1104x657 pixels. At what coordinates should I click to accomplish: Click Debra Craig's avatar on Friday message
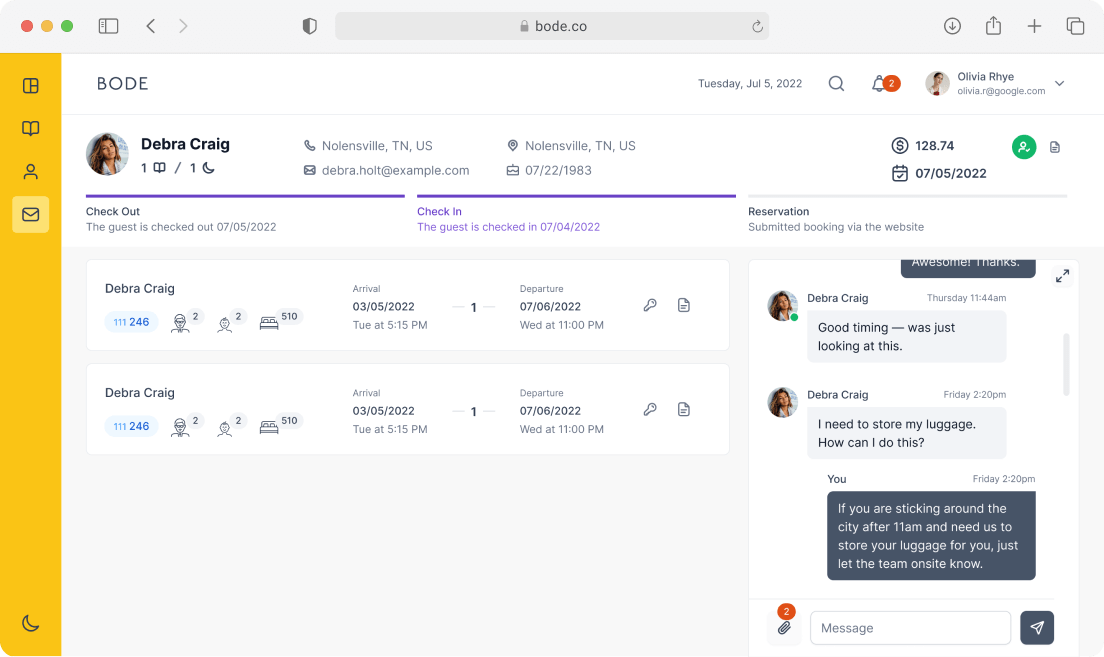(782, 402)
